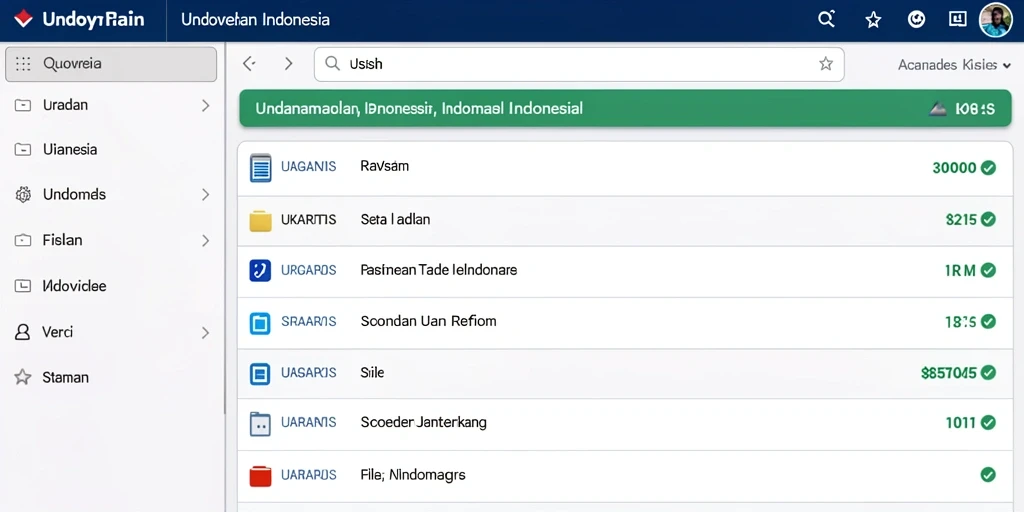The height and width of the screenshot is (512, 1024).
Task: Select the Ravsam entry text
Action: (x=385, y=167)
